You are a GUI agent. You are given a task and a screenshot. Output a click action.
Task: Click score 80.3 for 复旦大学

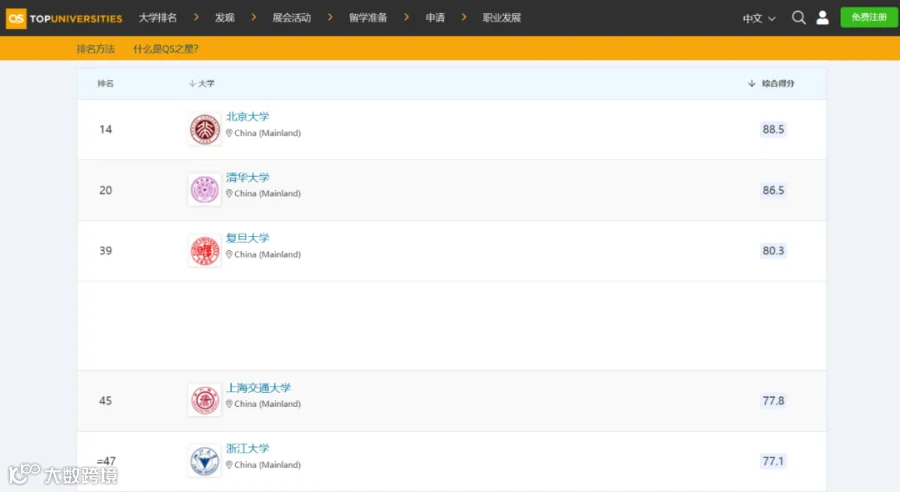(773, 251)
